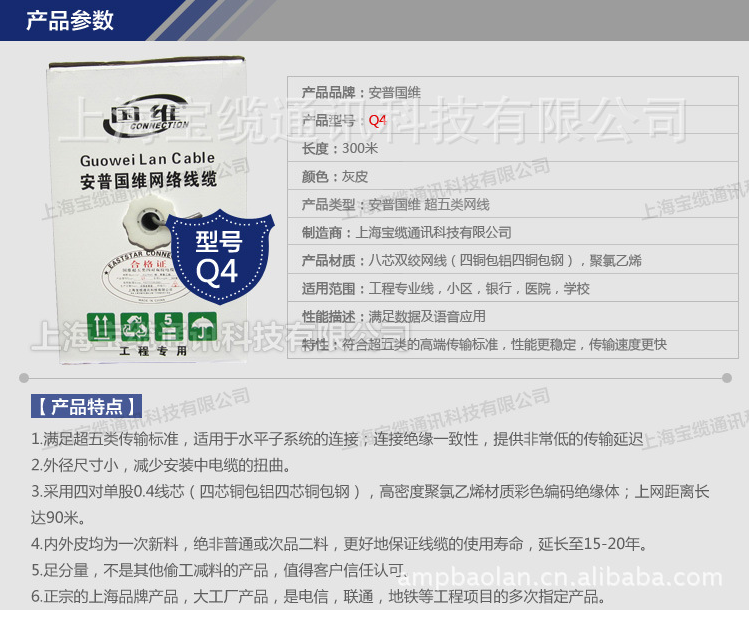The image size is (750, 617).
Task: Click '工程专用' label below green icons
Action: [x=153, y=351]
